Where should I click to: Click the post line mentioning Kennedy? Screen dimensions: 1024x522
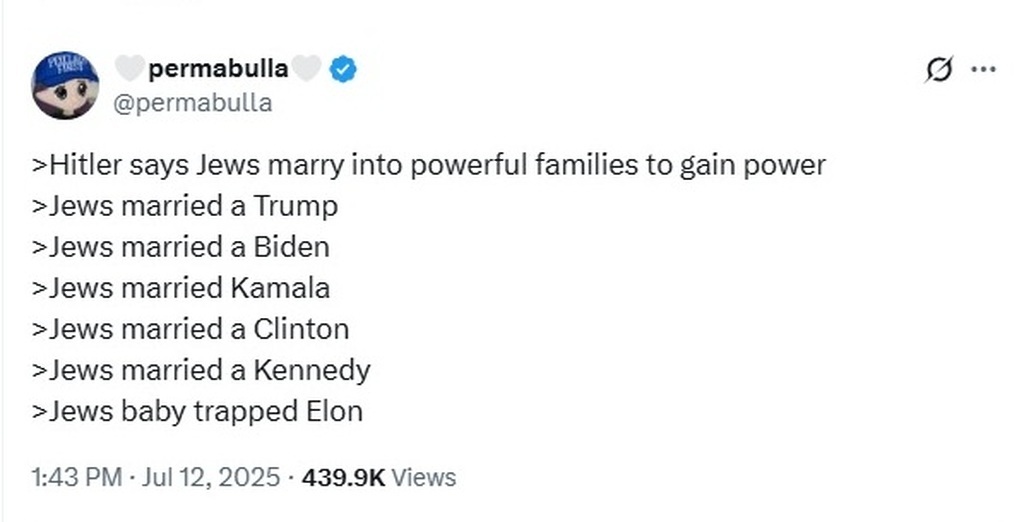pyautogui.click(x=201, y=370)
